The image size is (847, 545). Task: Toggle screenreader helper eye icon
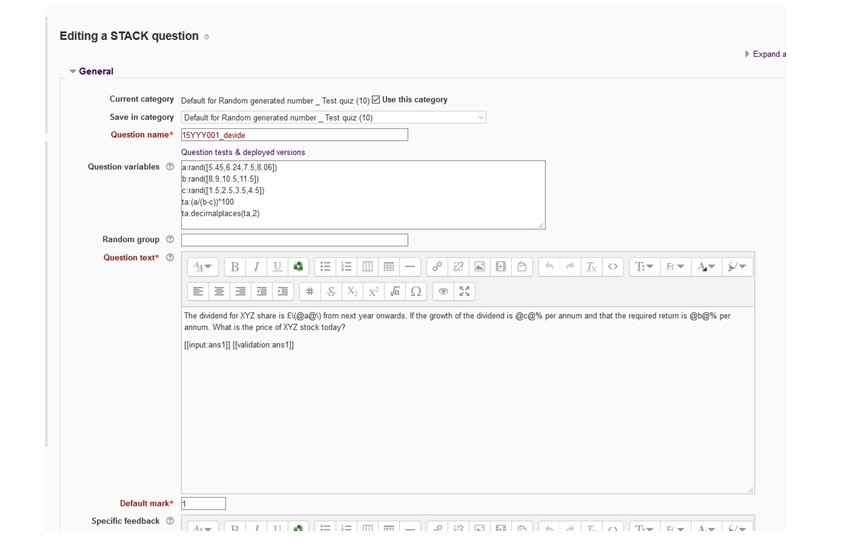point(443,292)
